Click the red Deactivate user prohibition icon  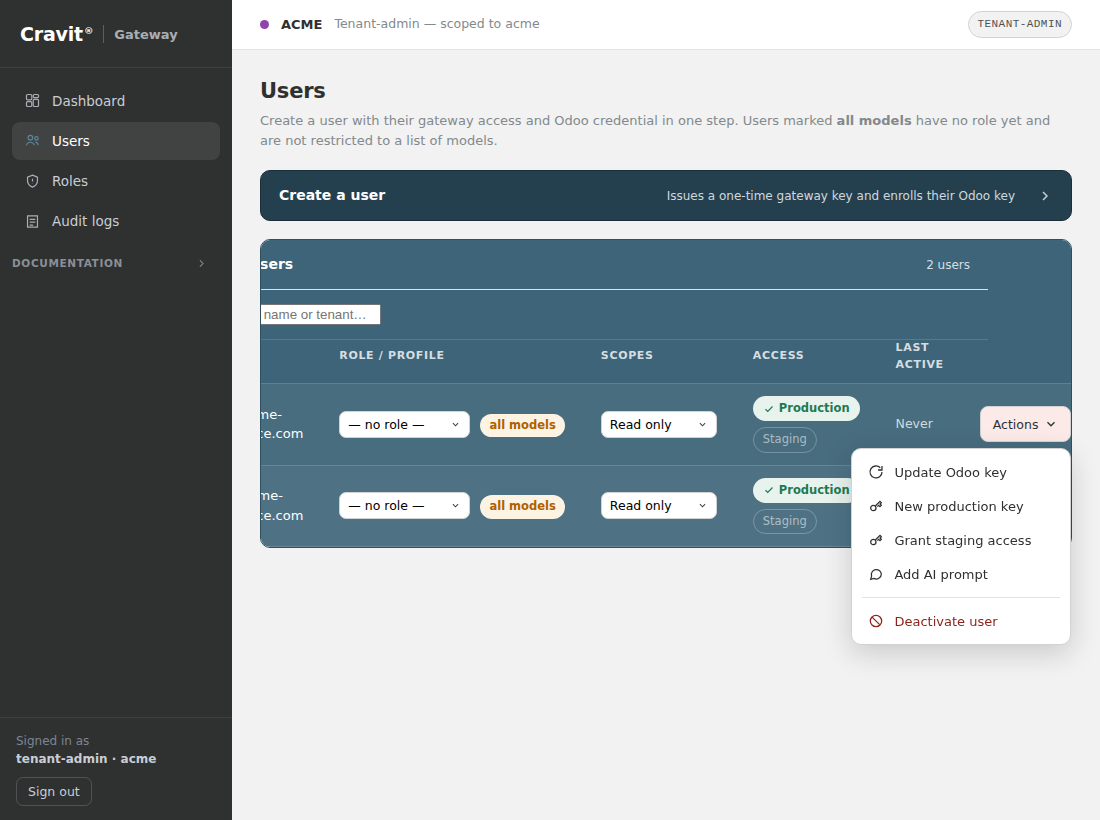click(876, 621)
